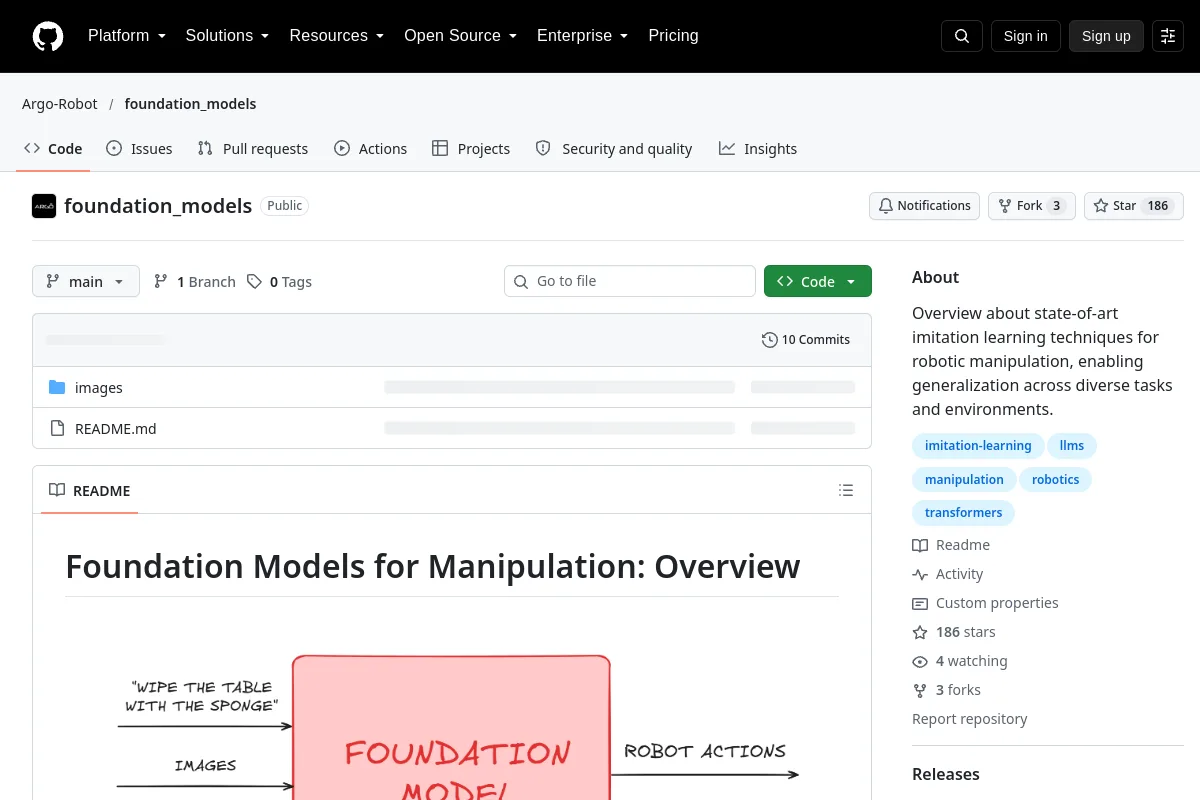Expand the Resources menu
Screen dimensions: 1200x800
[336, 36]
